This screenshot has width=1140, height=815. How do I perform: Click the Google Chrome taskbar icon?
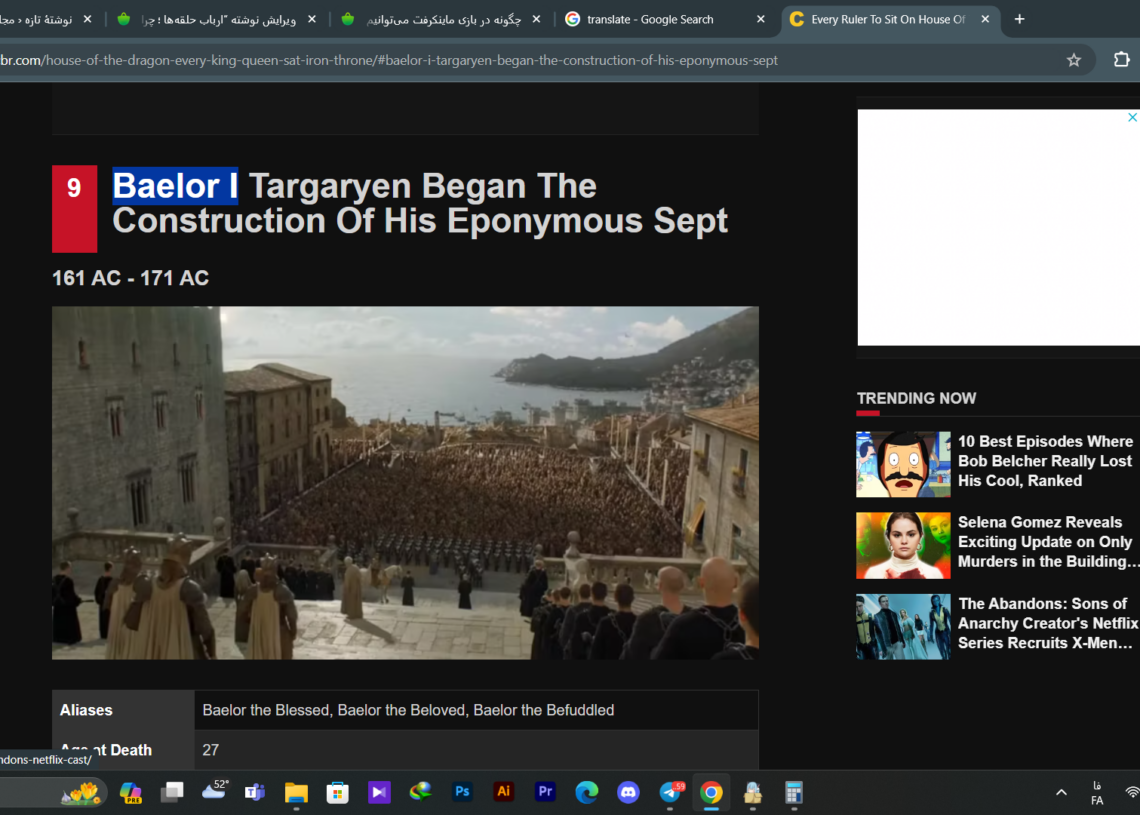711,792
